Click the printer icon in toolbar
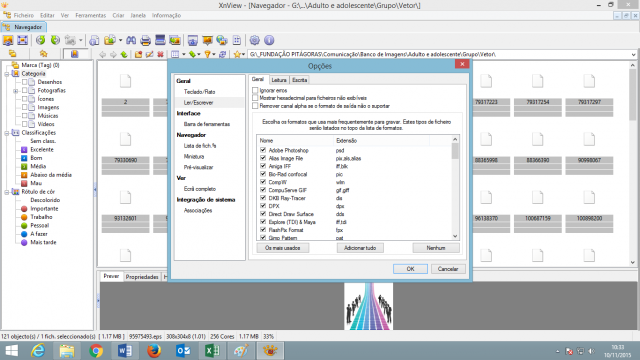Image resolution: width=640 pixels, height=360 pixels. coord(145,40)
